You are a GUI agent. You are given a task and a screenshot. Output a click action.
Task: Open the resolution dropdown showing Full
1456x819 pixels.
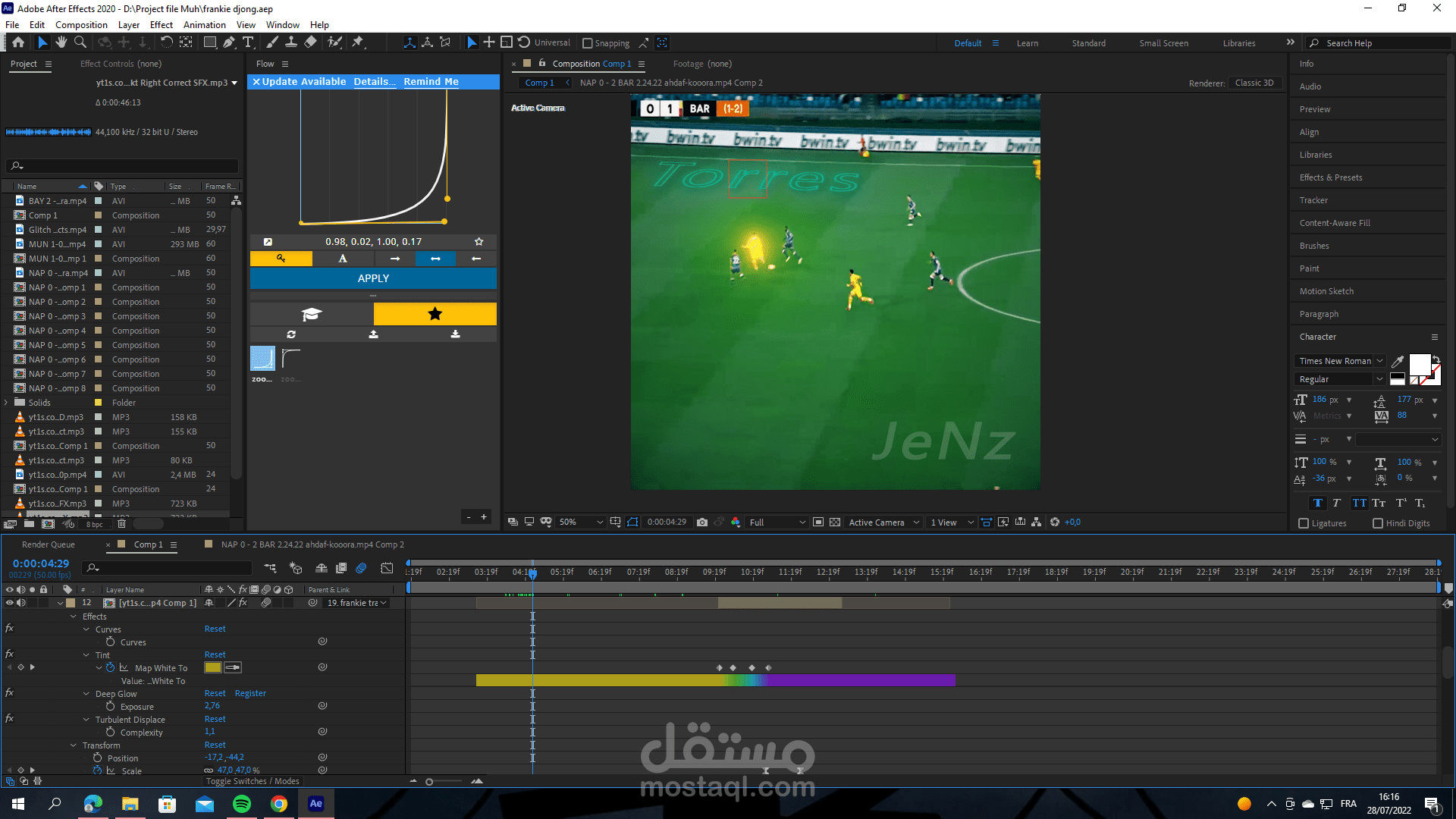[x=777, y=522]
